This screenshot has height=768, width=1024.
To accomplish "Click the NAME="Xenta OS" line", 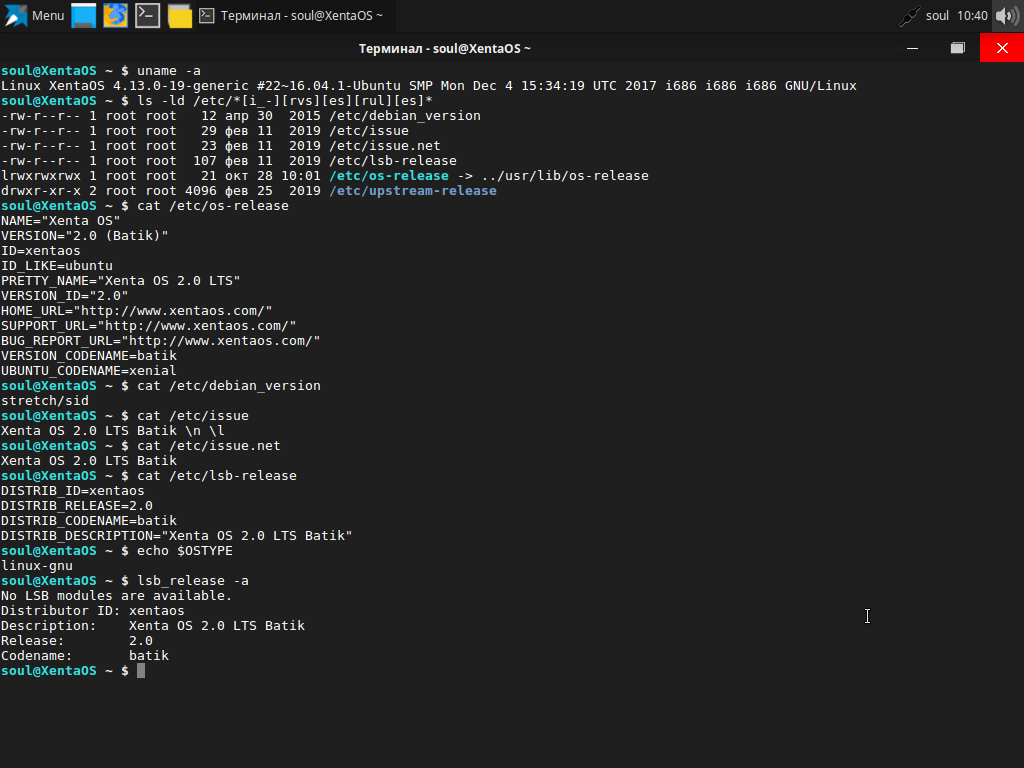I will click(60, 221).
